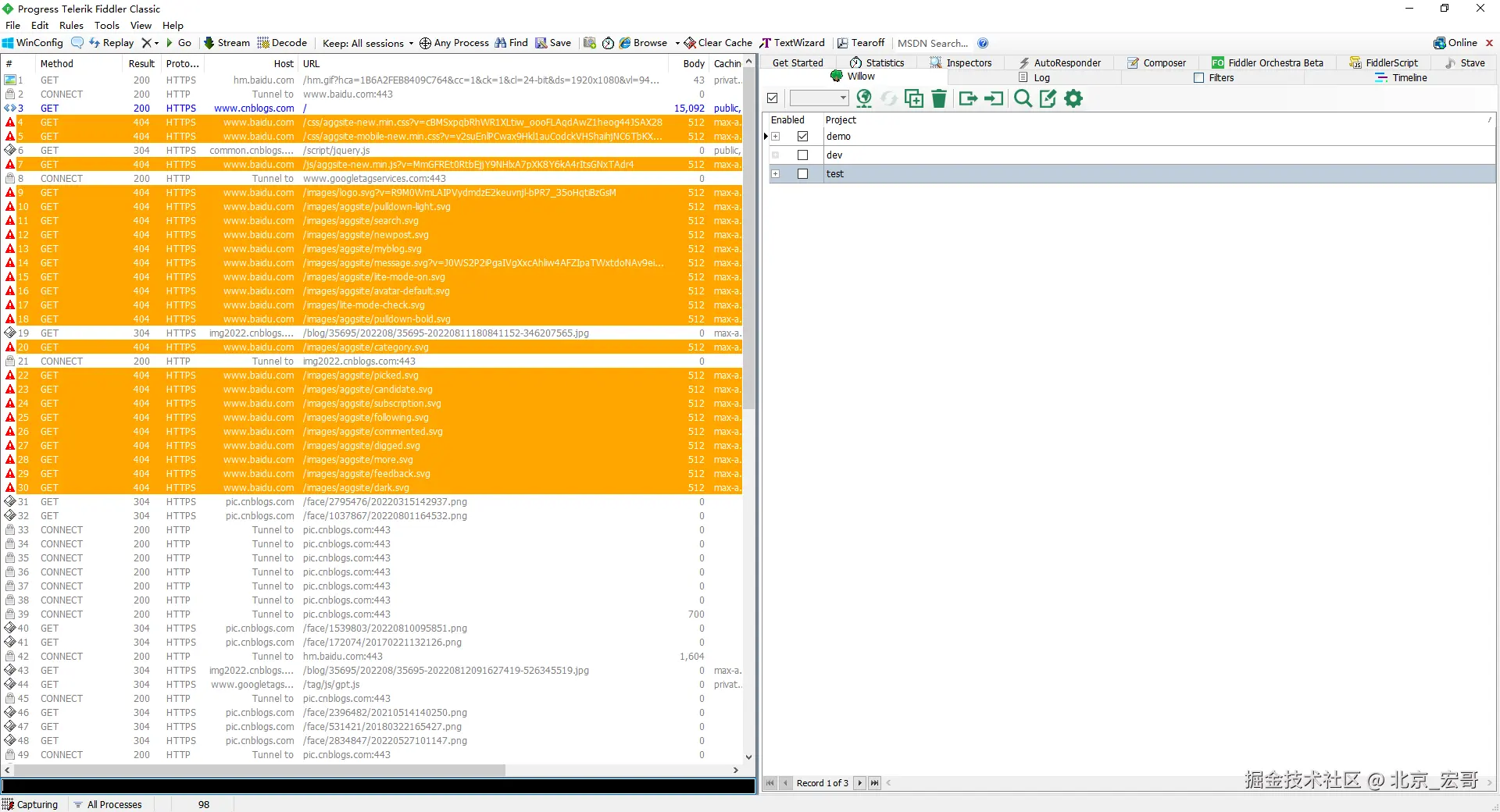Toggle Stream mode in toolbar
This screenshot has width=1500, height=812.
(227, 43)
